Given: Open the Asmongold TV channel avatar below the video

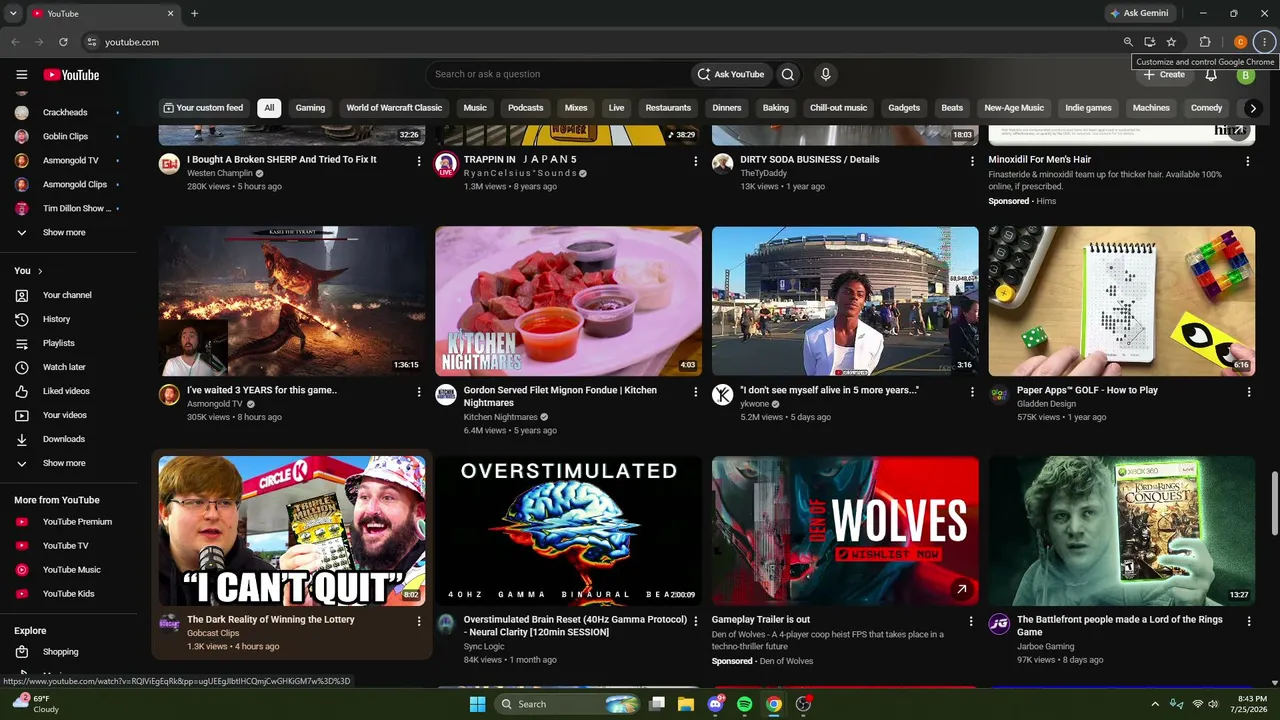Looking at the screenshot, I should click(x=169, y=395).
